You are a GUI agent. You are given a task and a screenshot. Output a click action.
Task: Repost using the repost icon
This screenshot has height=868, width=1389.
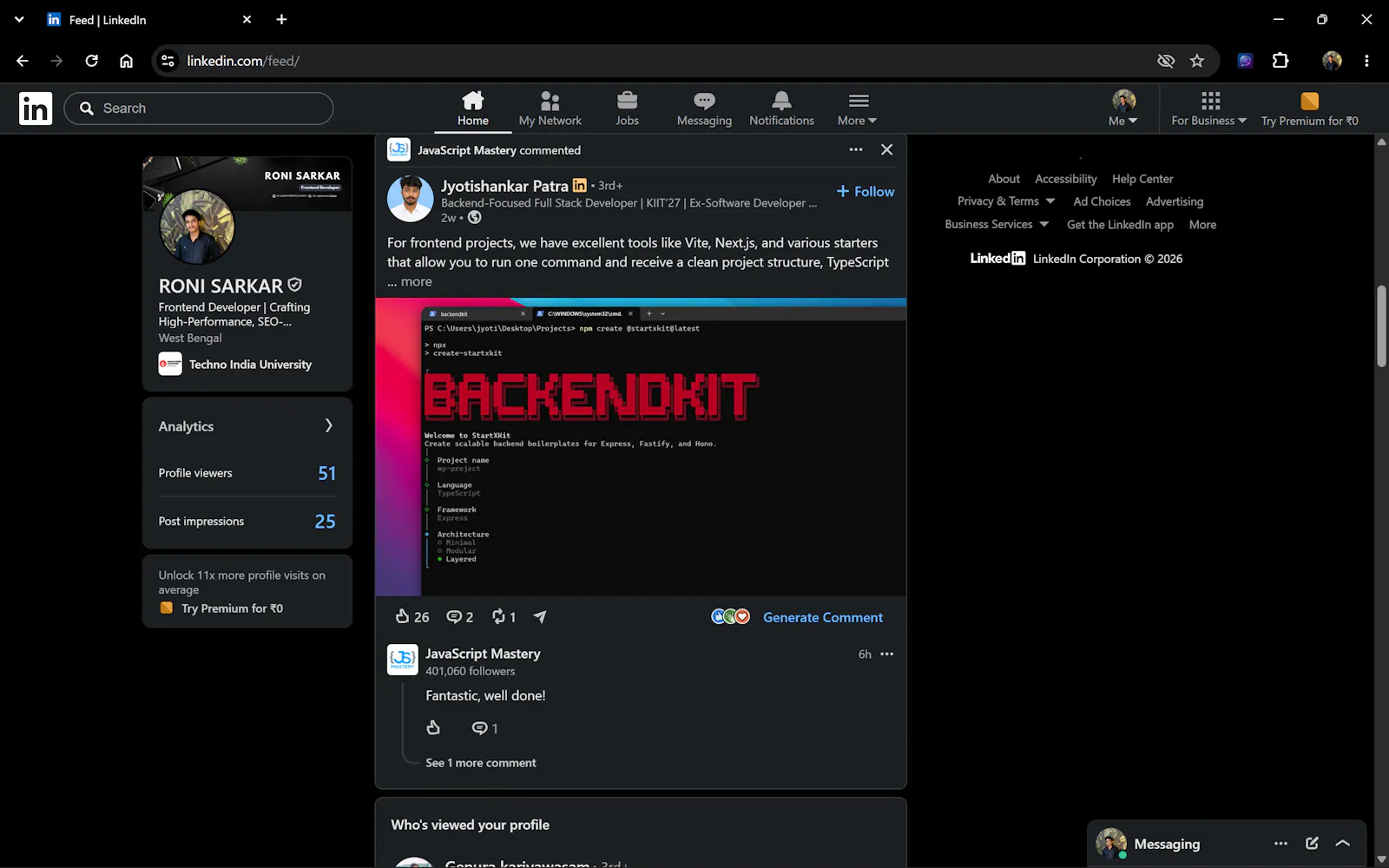coord(499,616)
